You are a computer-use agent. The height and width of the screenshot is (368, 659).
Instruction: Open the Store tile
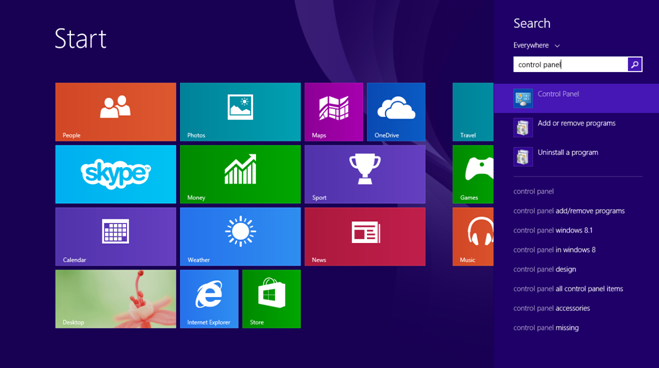(x=272, y=299)
